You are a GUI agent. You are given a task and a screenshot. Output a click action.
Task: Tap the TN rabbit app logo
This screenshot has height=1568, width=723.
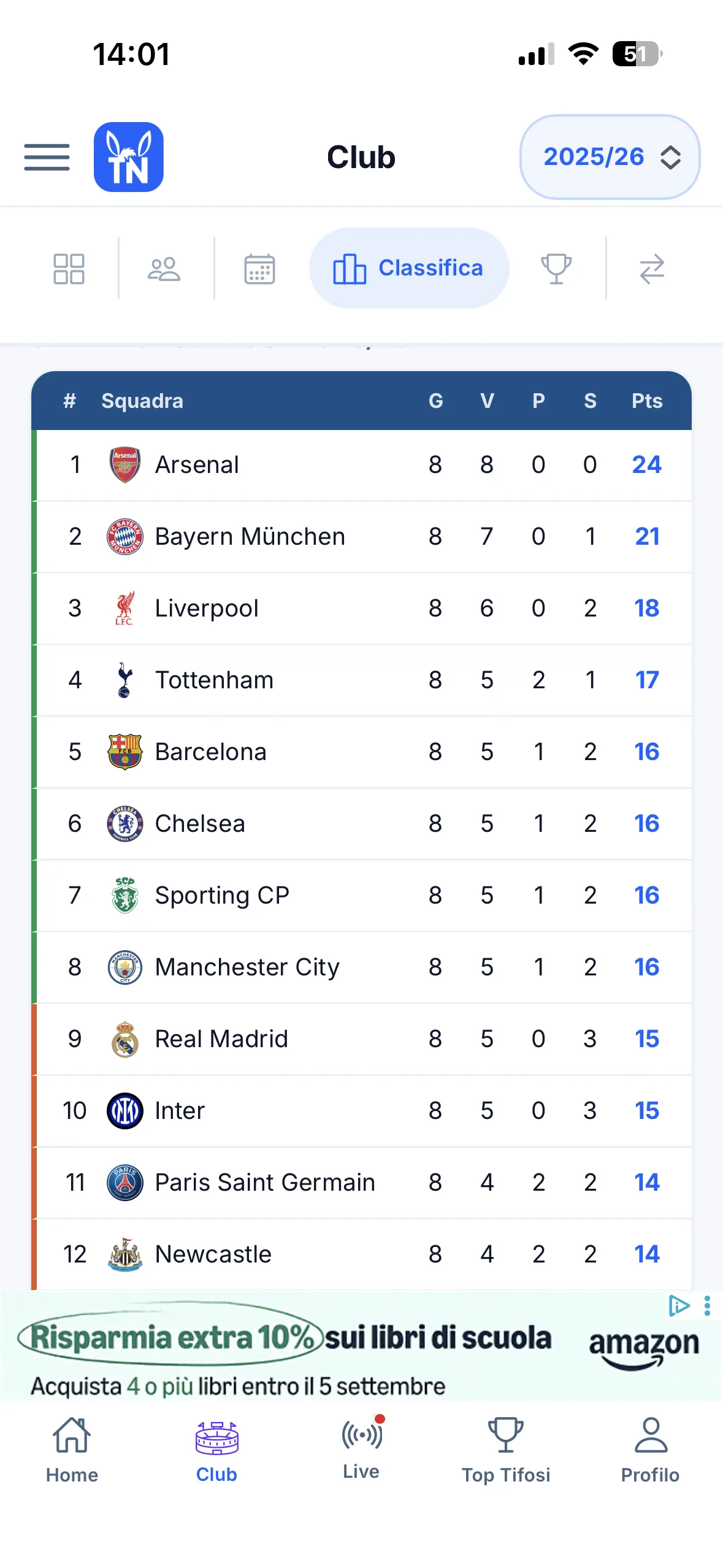pos(129,157)
